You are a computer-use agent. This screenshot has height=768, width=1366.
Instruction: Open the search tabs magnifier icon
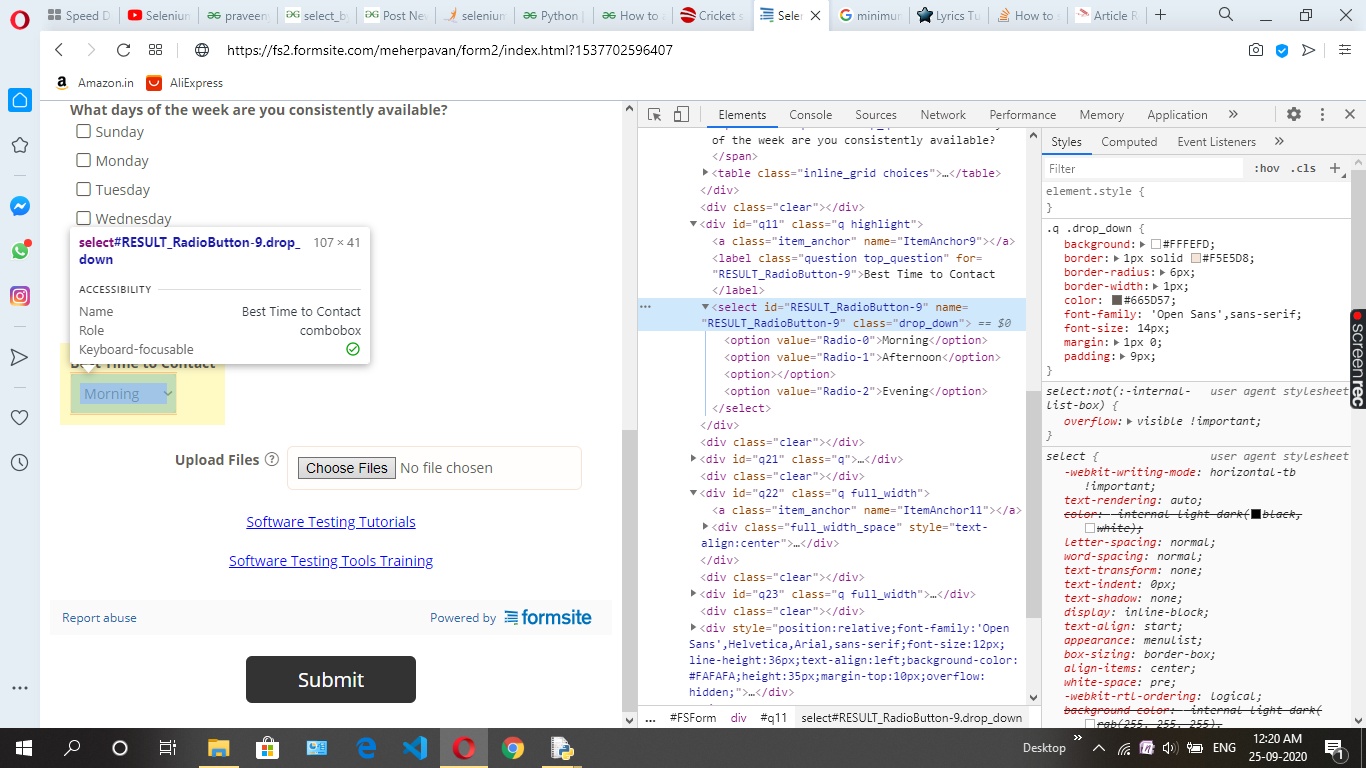click(1226, 15)
